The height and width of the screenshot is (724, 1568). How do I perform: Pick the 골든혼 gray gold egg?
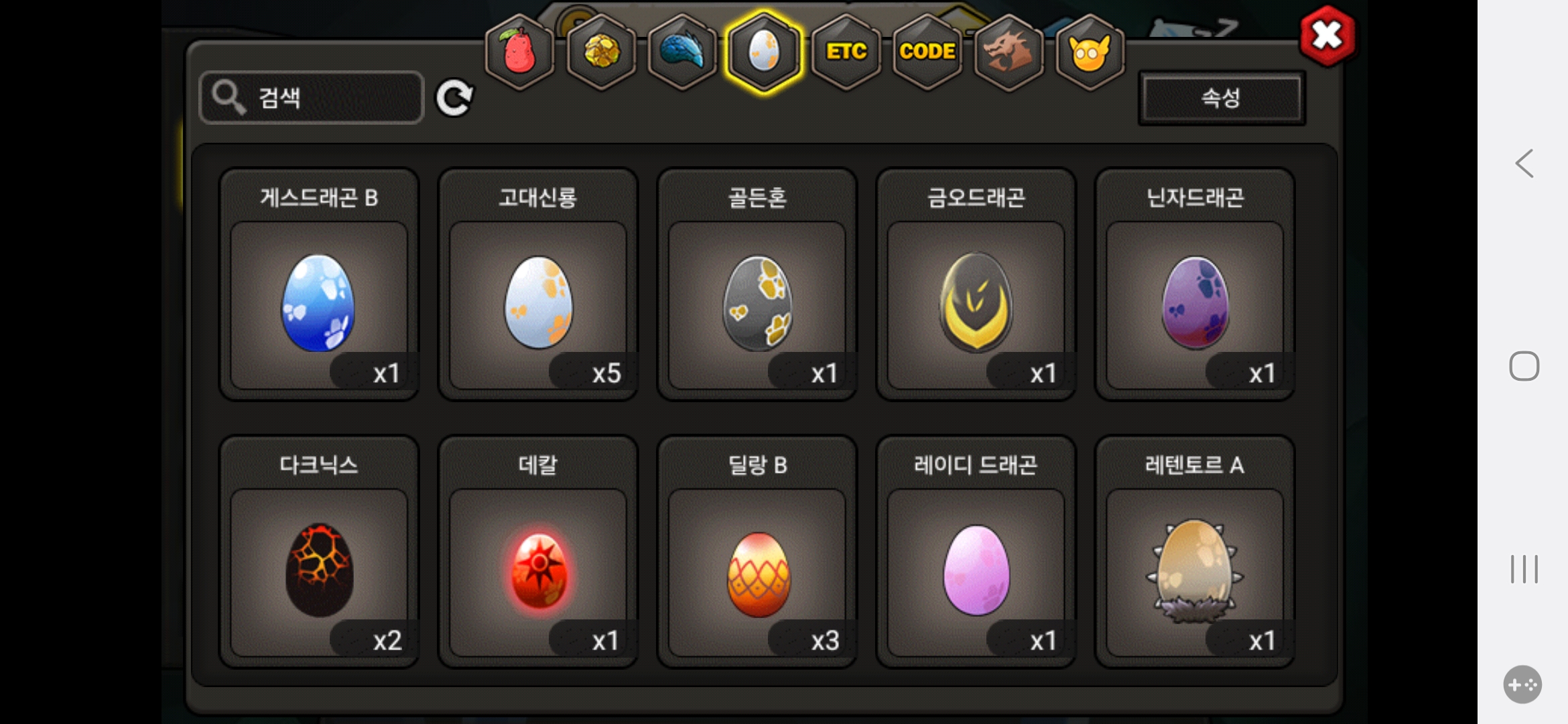click(x=757, y=284)
